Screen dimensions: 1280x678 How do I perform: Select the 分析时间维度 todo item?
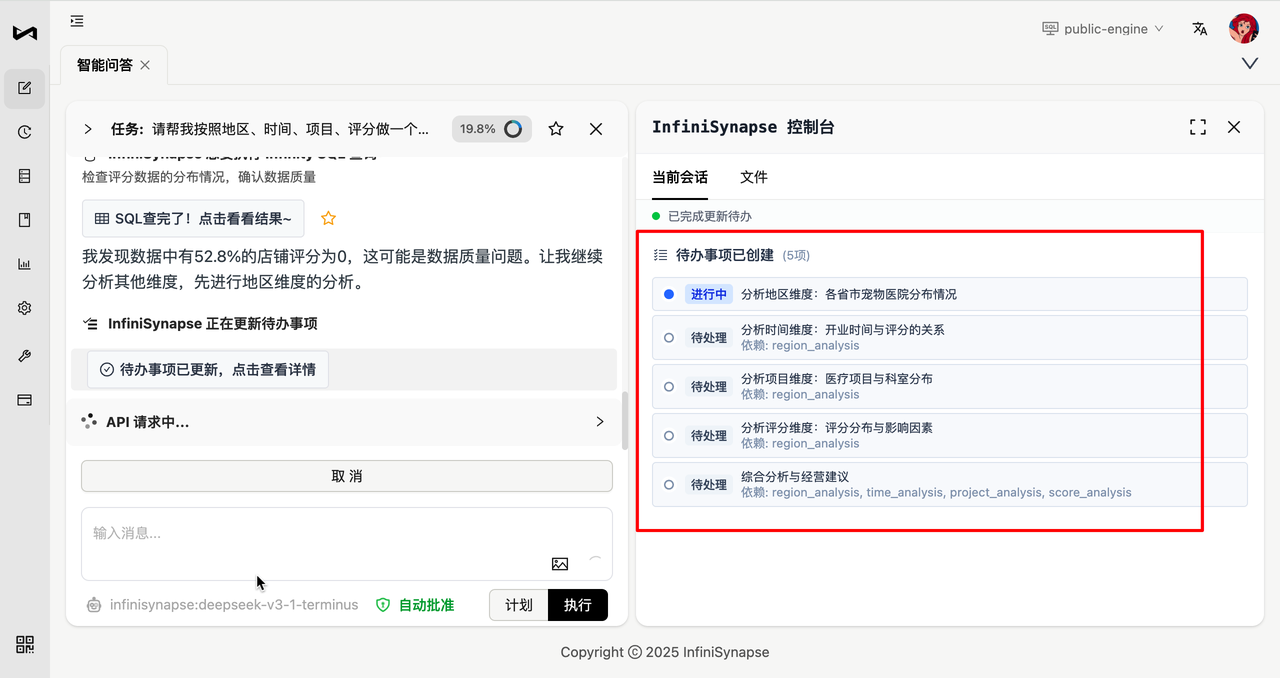(950, 337)
